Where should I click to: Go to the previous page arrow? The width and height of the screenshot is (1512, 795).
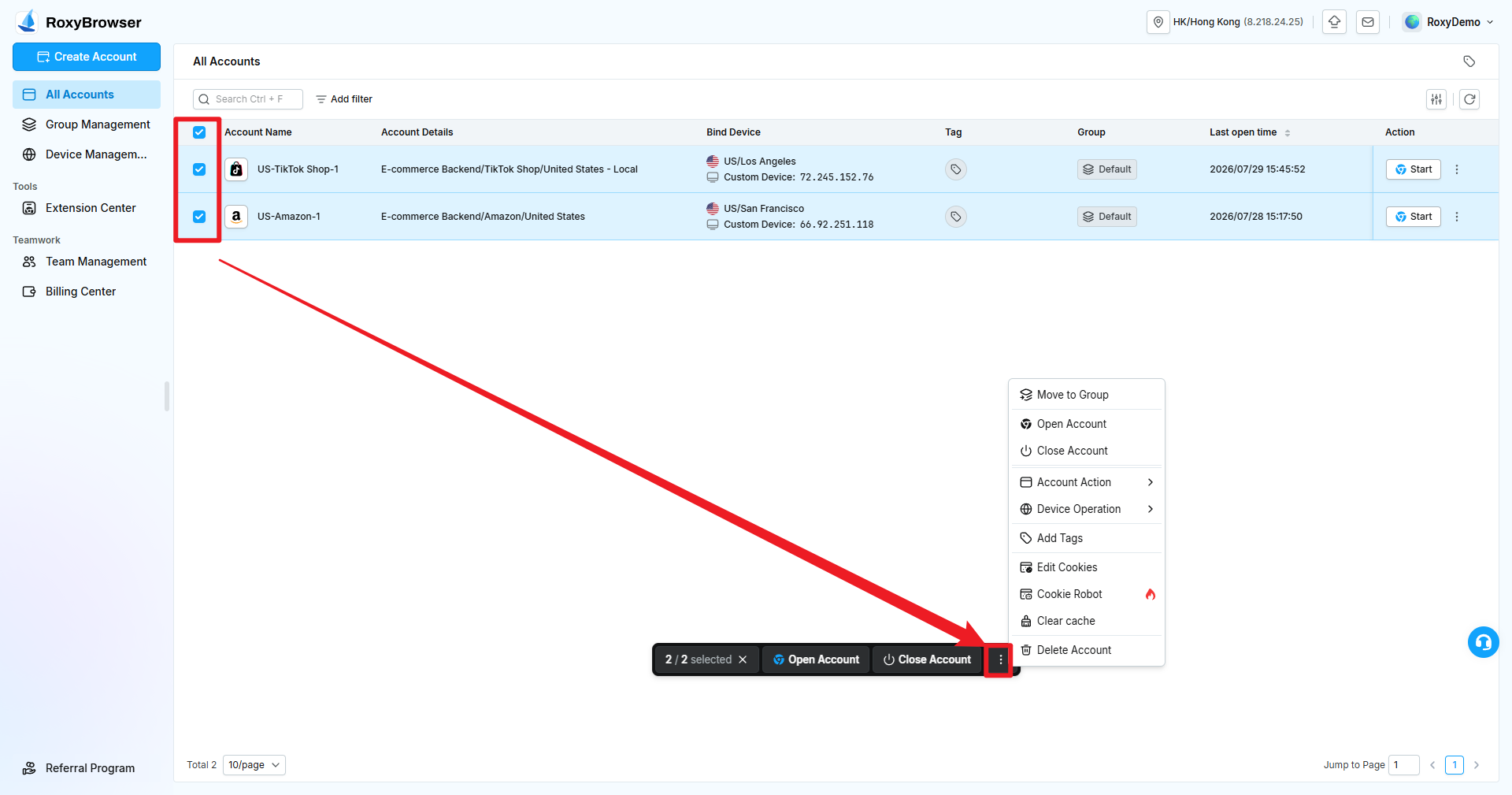click(1432, 765)
